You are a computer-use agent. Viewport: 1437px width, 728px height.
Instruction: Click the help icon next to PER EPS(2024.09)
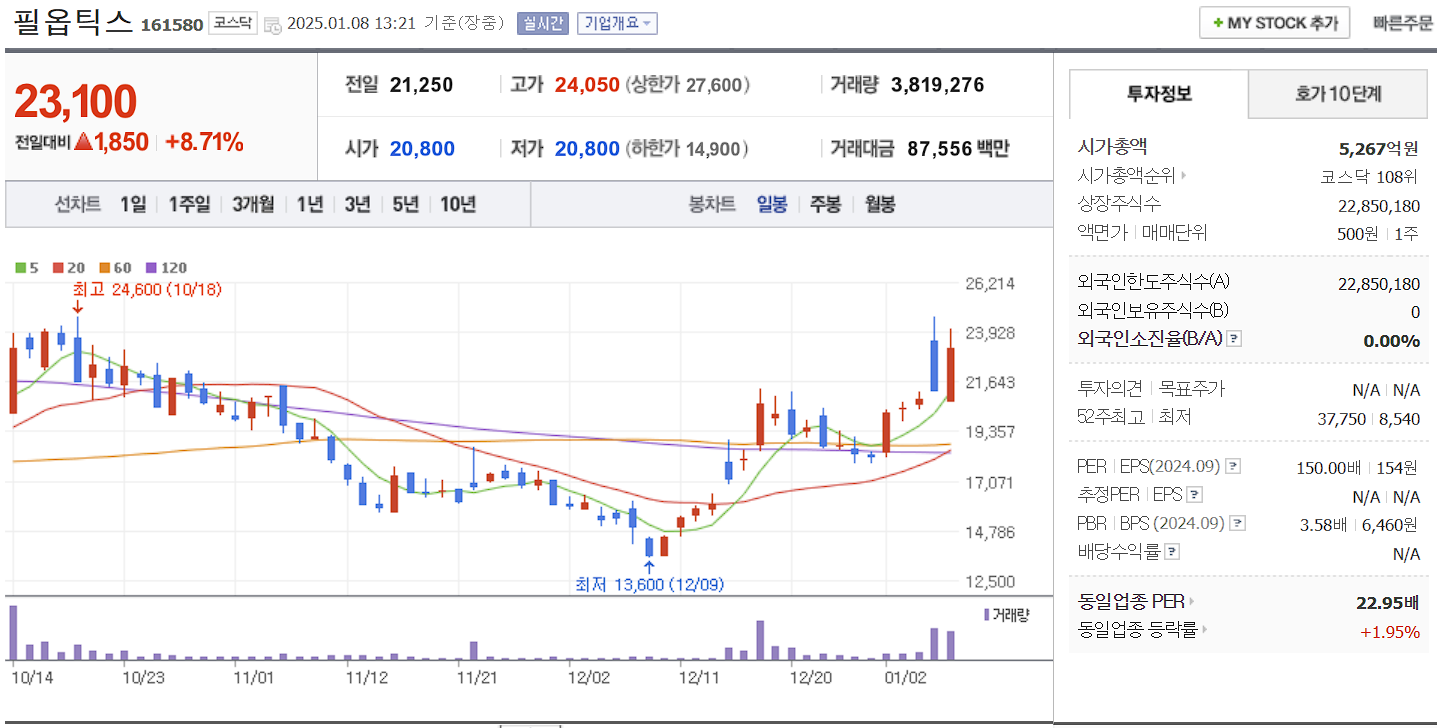tap(1233, 467)
